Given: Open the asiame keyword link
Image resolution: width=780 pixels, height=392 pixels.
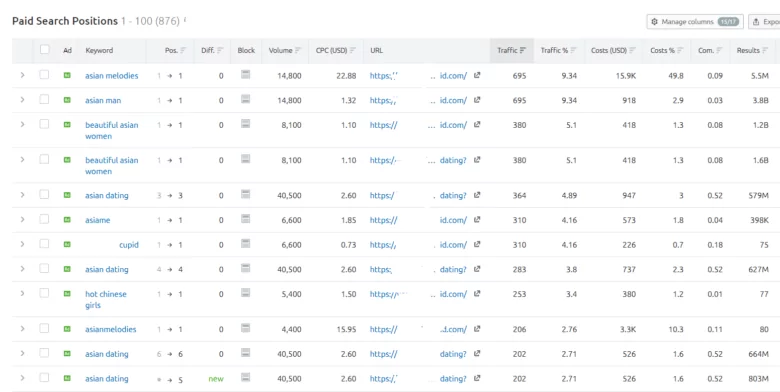Looking at the screenshot, I should [98, 220].
